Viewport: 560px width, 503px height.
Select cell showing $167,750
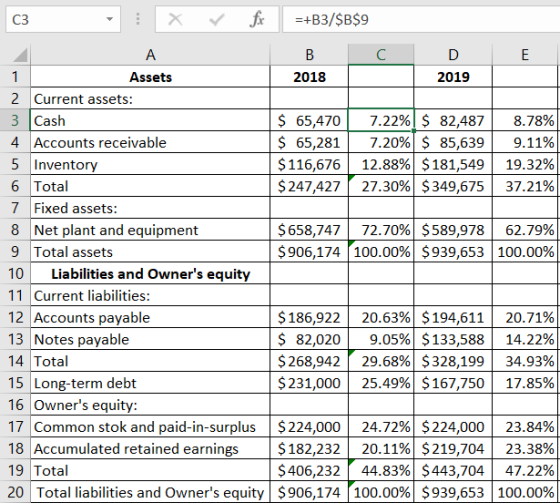pyautogui.click(x=453, y=383)
